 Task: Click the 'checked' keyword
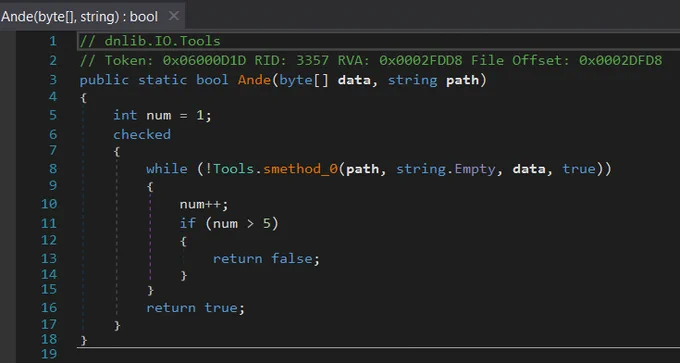[x=142, y=134]
